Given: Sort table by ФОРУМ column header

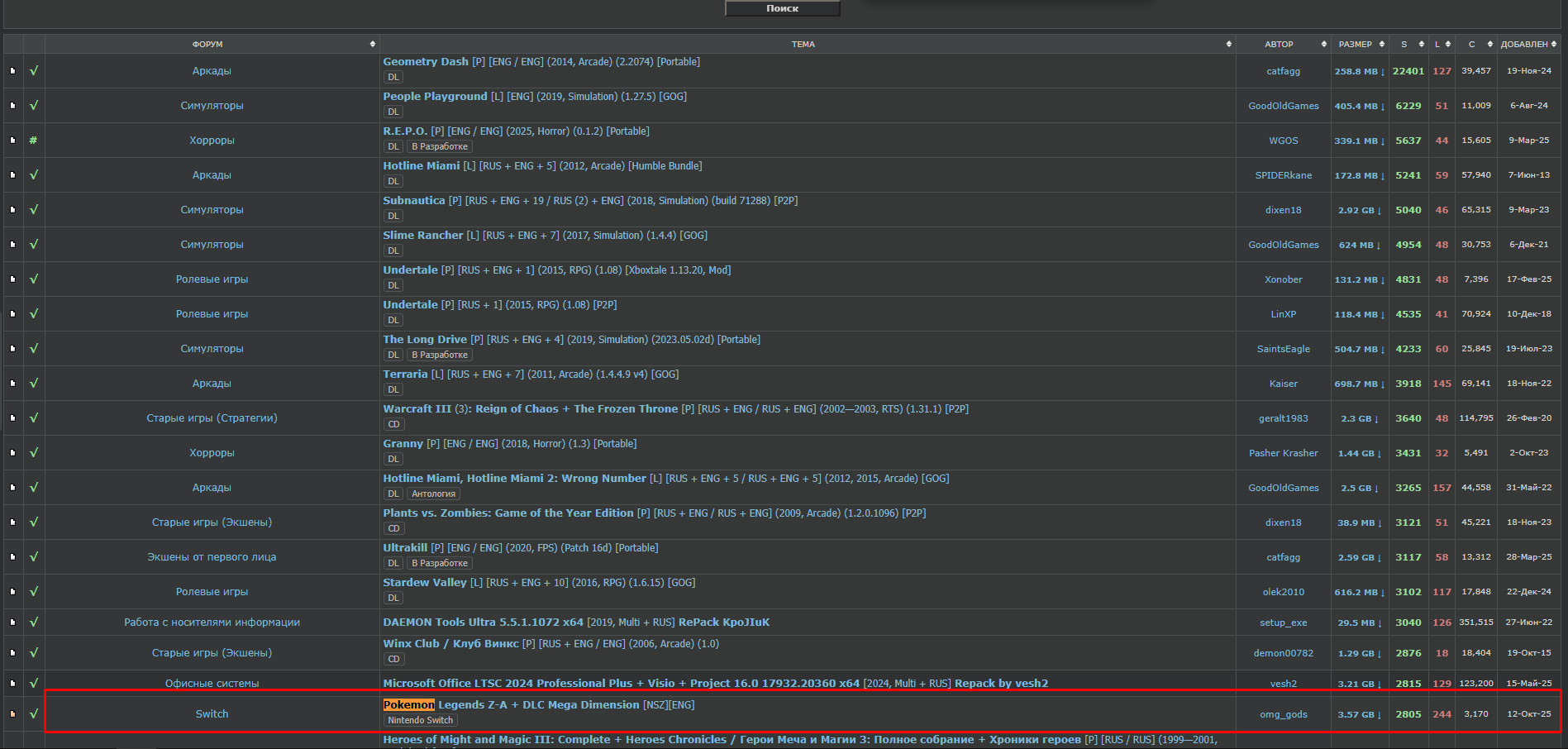Looking at the screenshot, I should [212, 44].
